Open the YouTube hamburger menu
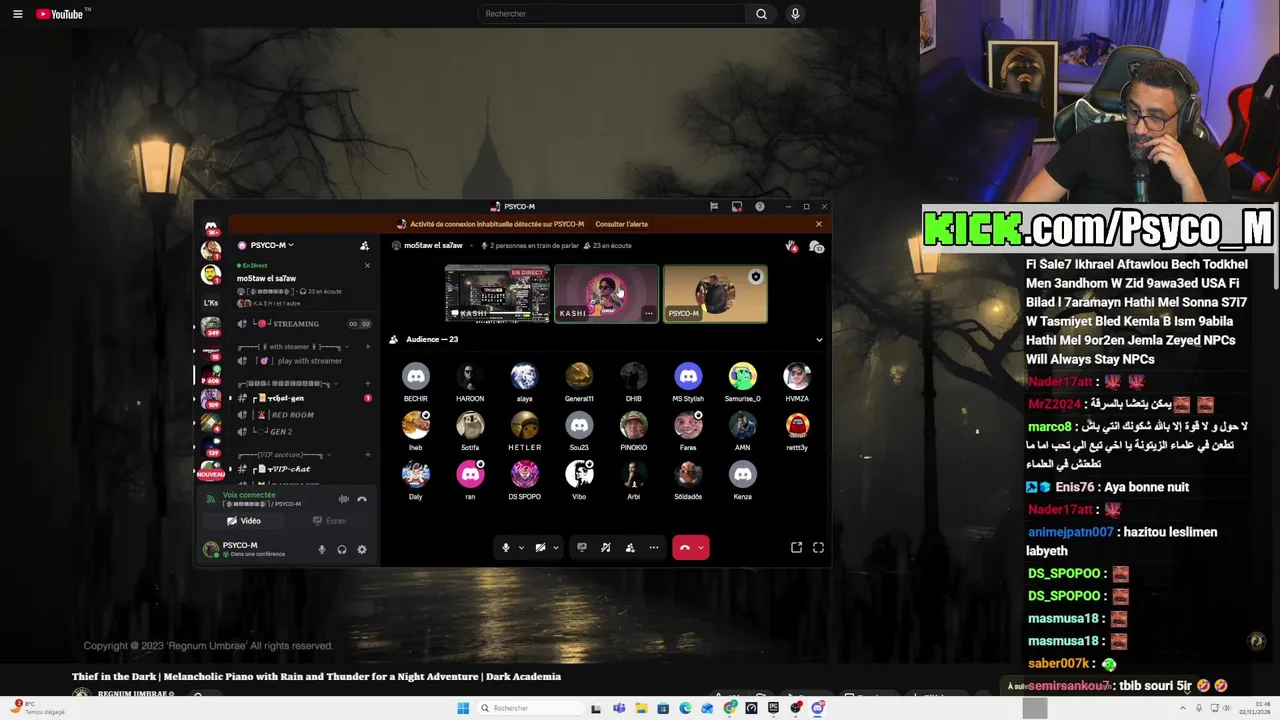Viewport: 1280px width, 720px height. tap(17, 14)
